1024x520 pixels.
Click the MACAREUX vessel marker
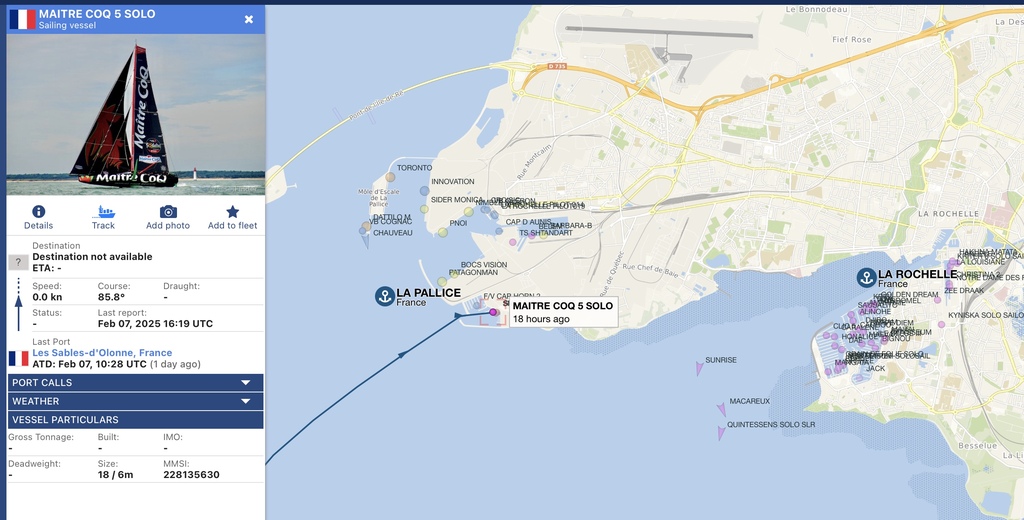[x=722, y=410]
